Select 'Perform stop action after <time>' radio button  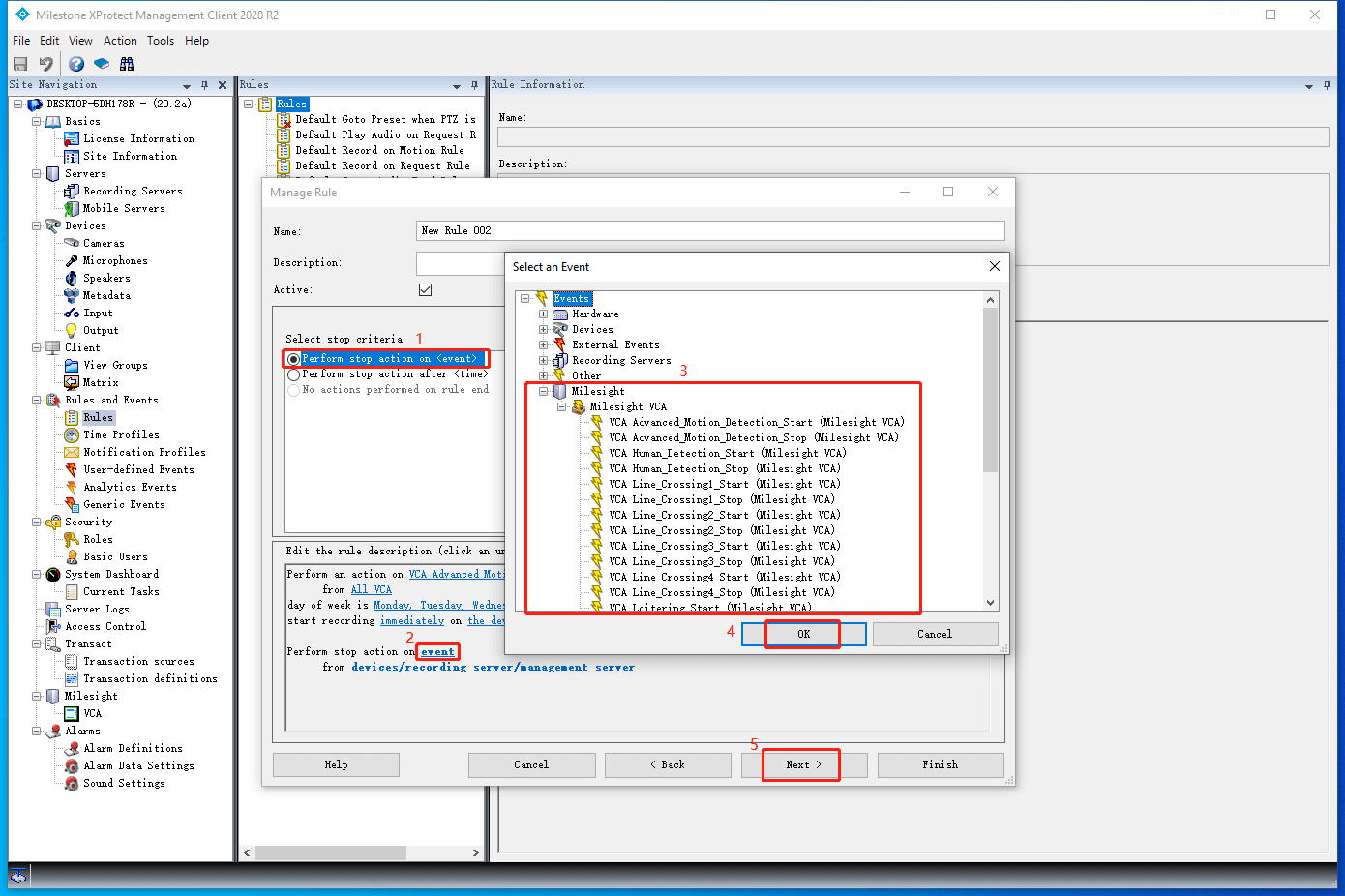click(x=293, y=374)
